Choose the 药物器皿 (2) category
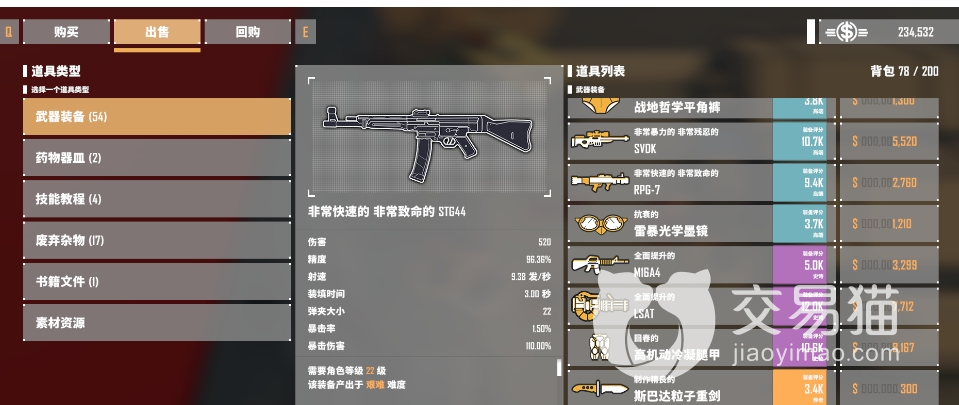This screenshot has width=959, height=405. pos(157,158)
